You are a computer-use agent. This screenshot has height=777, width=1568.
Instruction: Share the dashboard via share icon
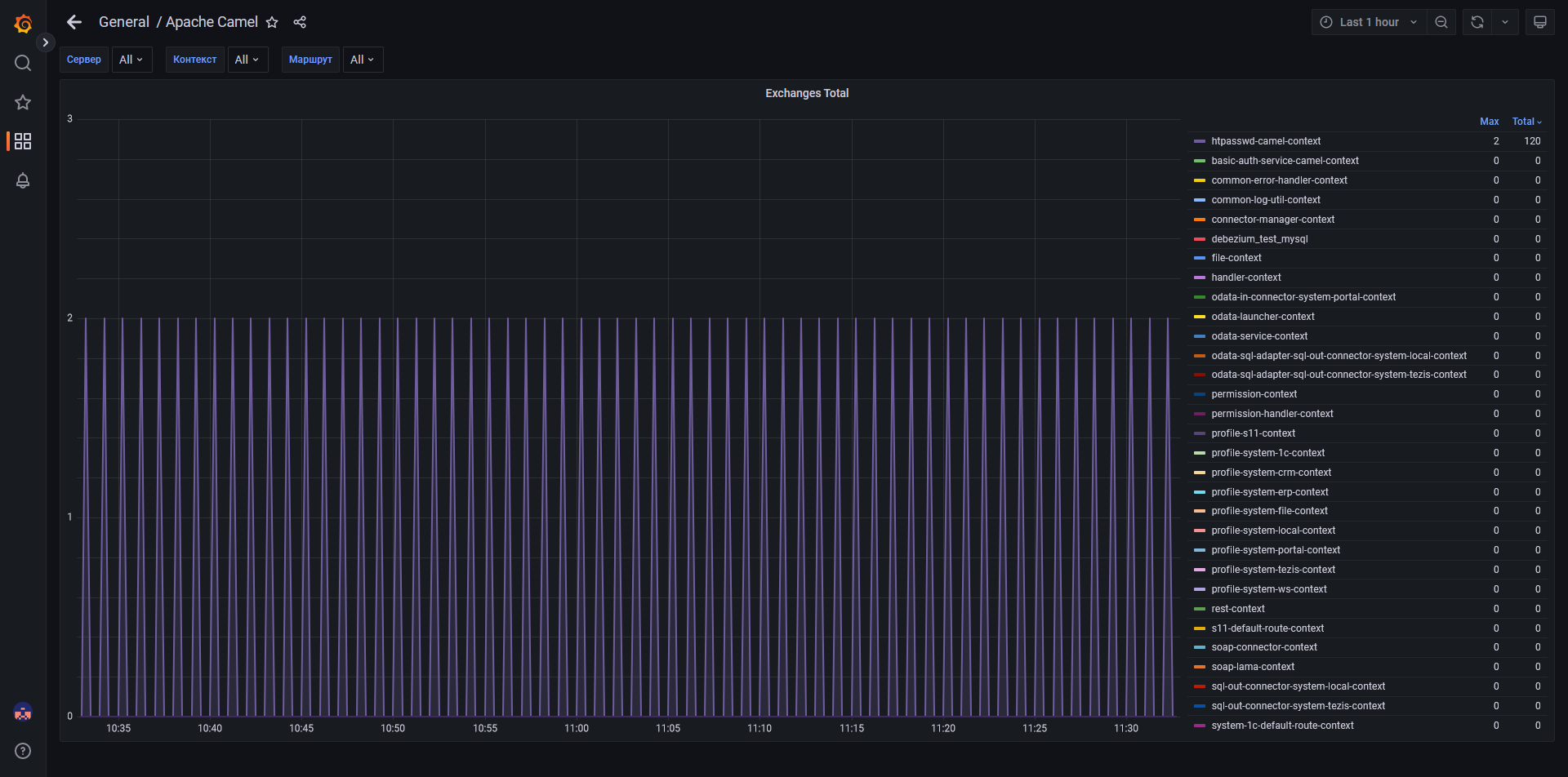coord(300,22)
